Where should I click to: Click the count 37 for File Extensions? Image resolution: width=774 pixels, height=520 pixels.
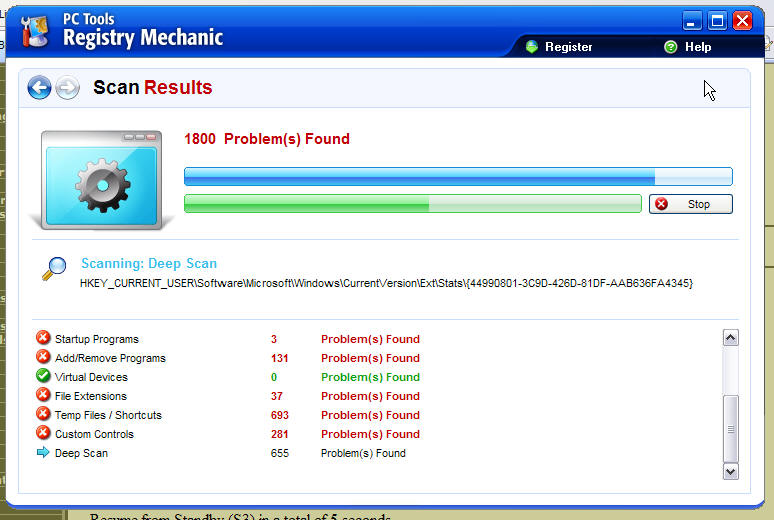[x=276, y=396]
